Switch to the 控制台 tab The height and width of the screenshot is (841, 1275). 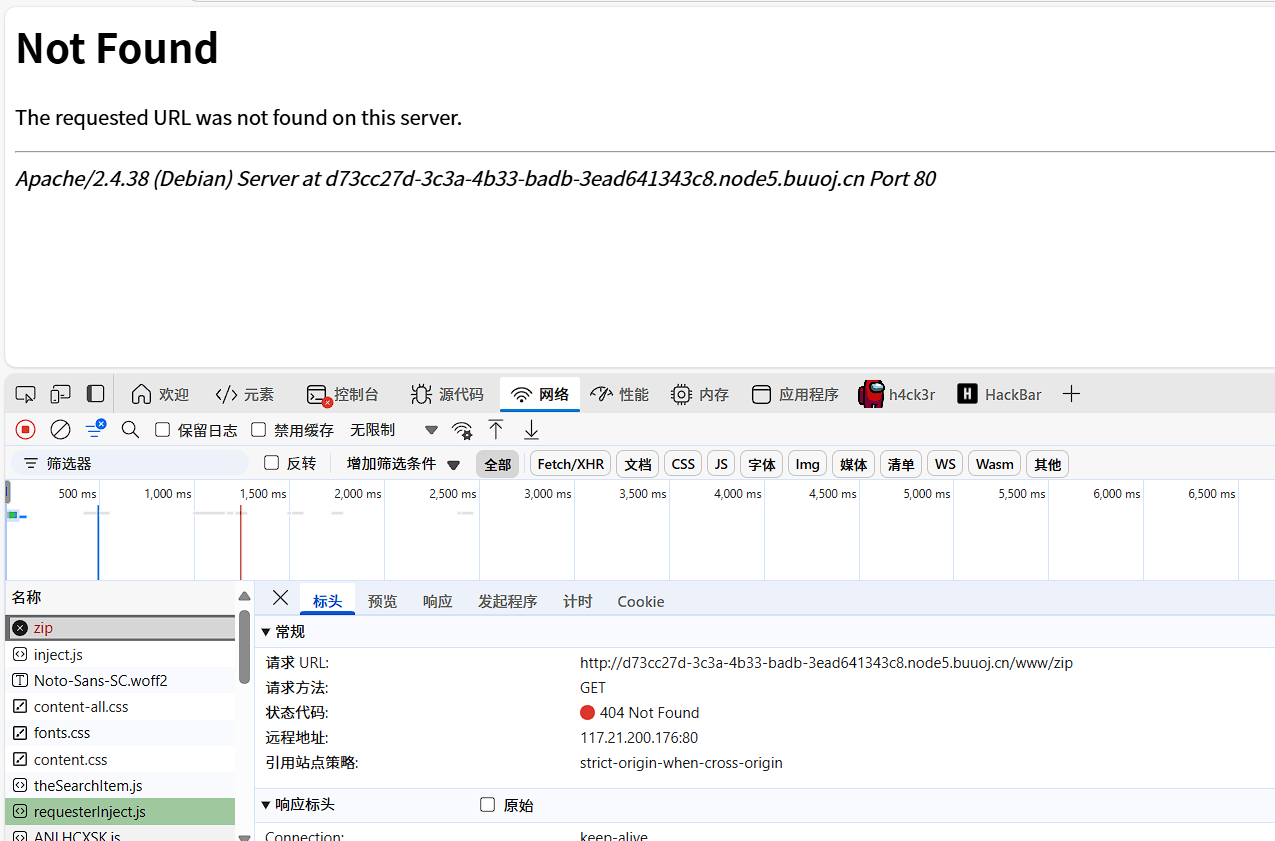tap(343, 394)
